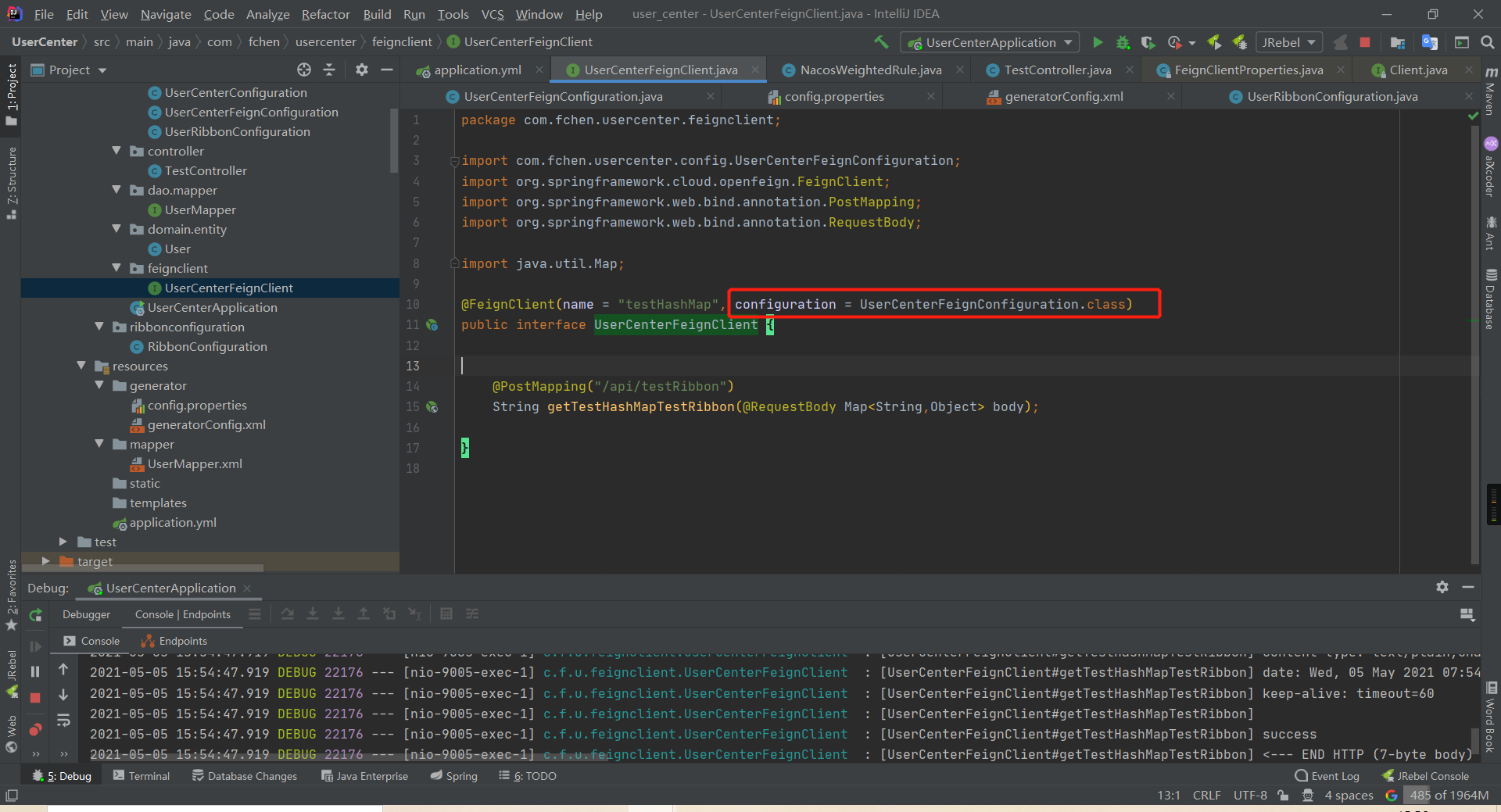The width and height of the screenshot is (1501, 812).
Task: Collapse the feignclient package folder
Action: click(x=116, y=268)
